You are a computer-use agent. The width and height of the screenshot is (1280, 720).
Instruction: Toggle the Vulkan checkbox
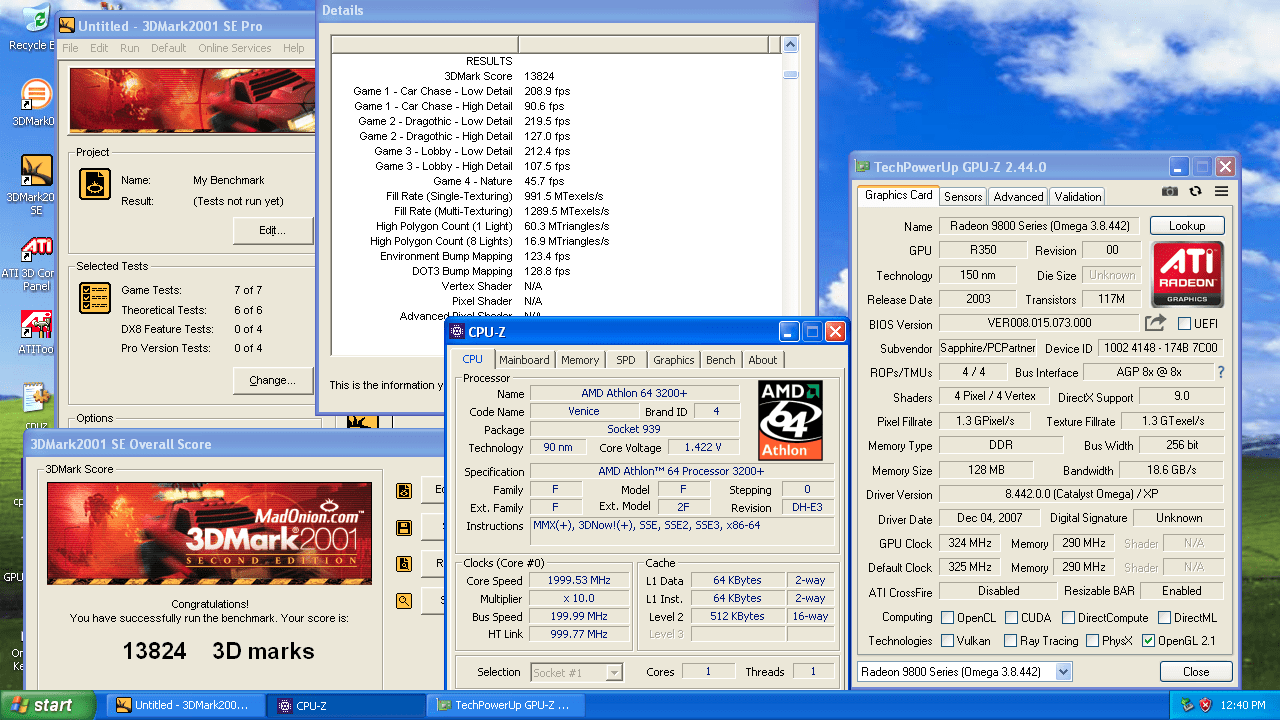(948, 641)
